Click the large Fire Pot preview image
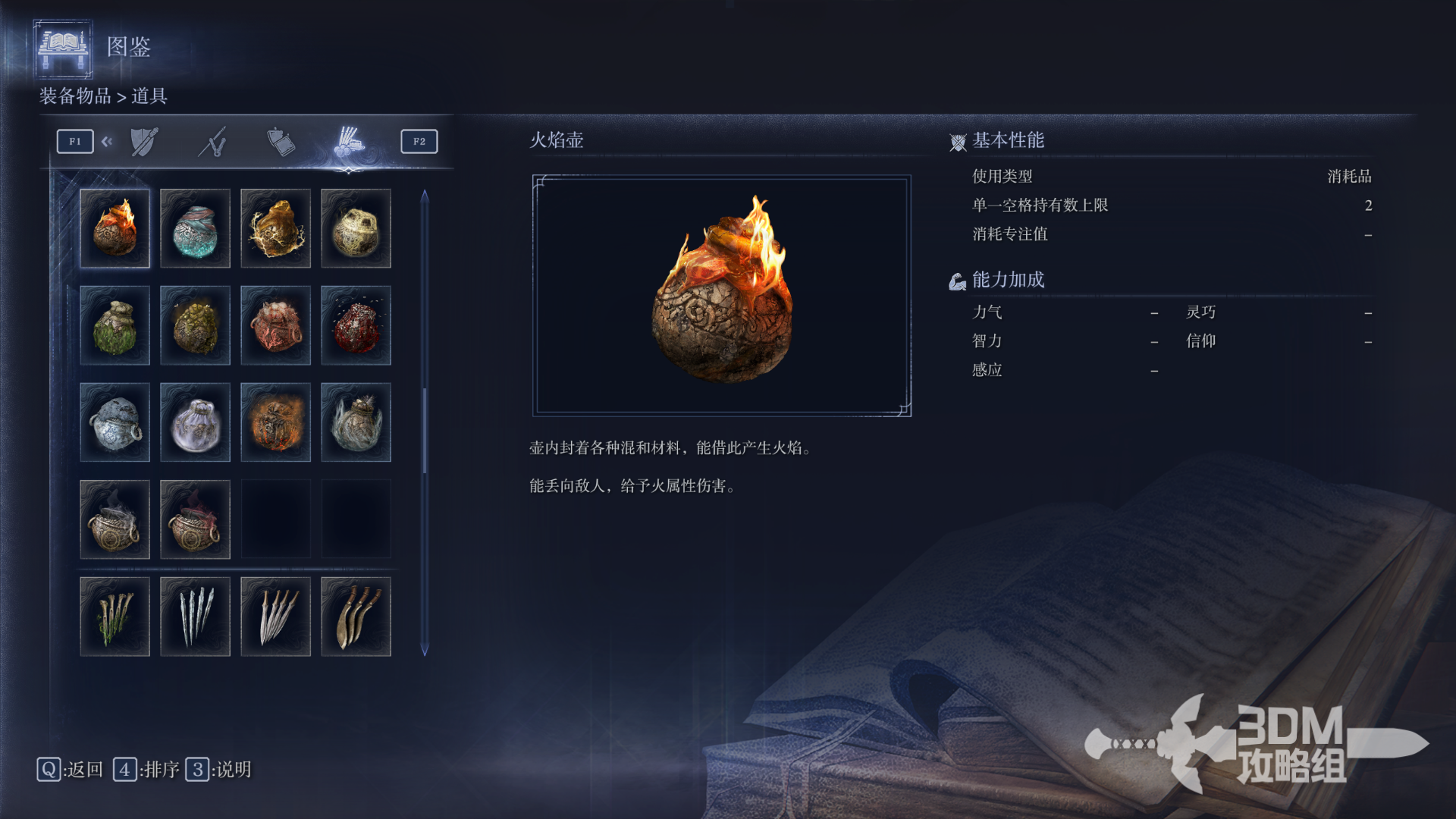 click(x=722, y=296)
